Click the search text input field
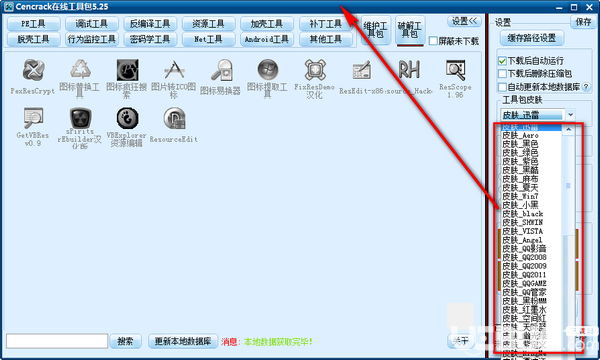Screen dimensions: 600x360 [x=57, y=341]
